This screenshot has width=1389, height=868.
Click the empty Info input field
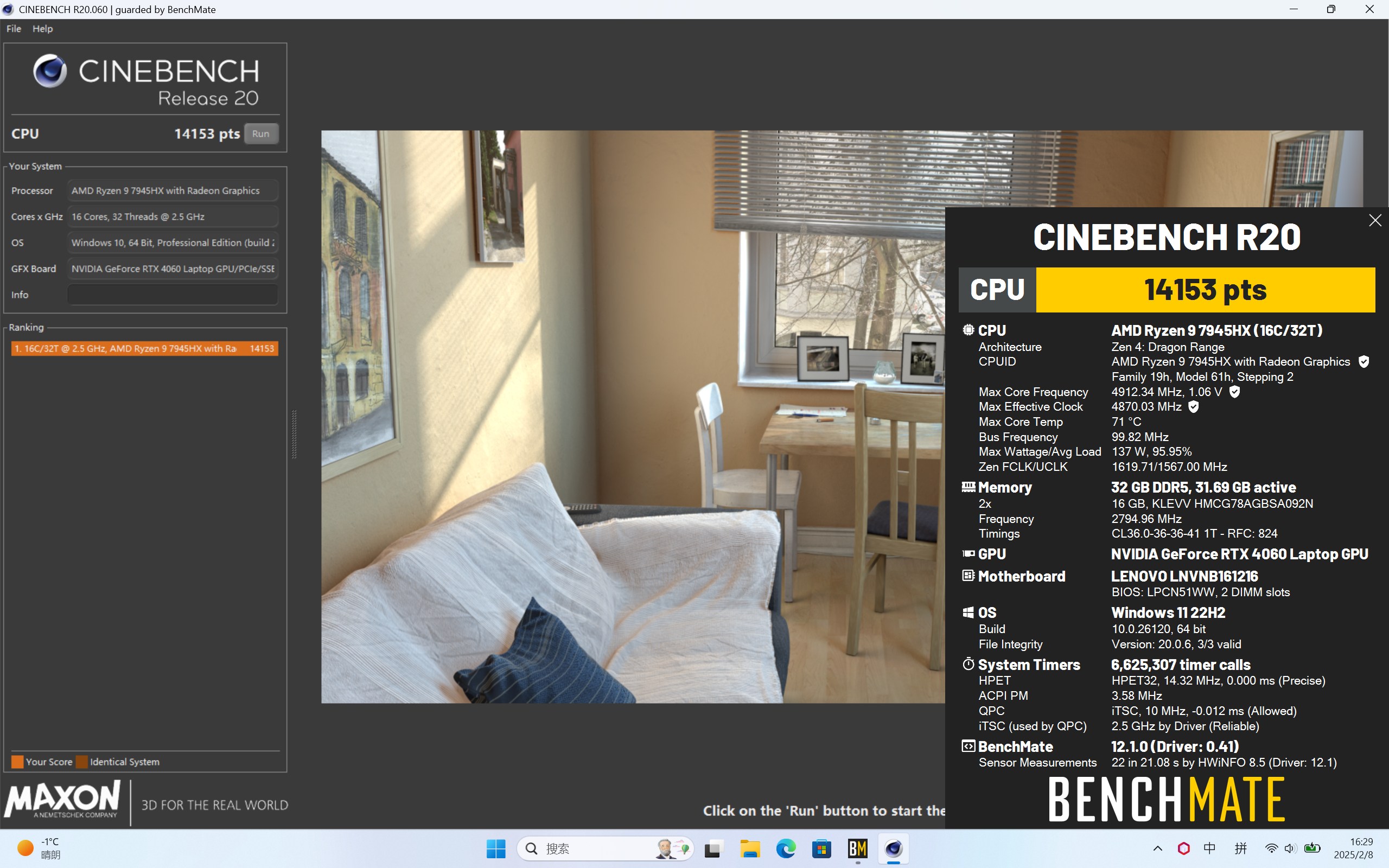click(x=173, y=295)
